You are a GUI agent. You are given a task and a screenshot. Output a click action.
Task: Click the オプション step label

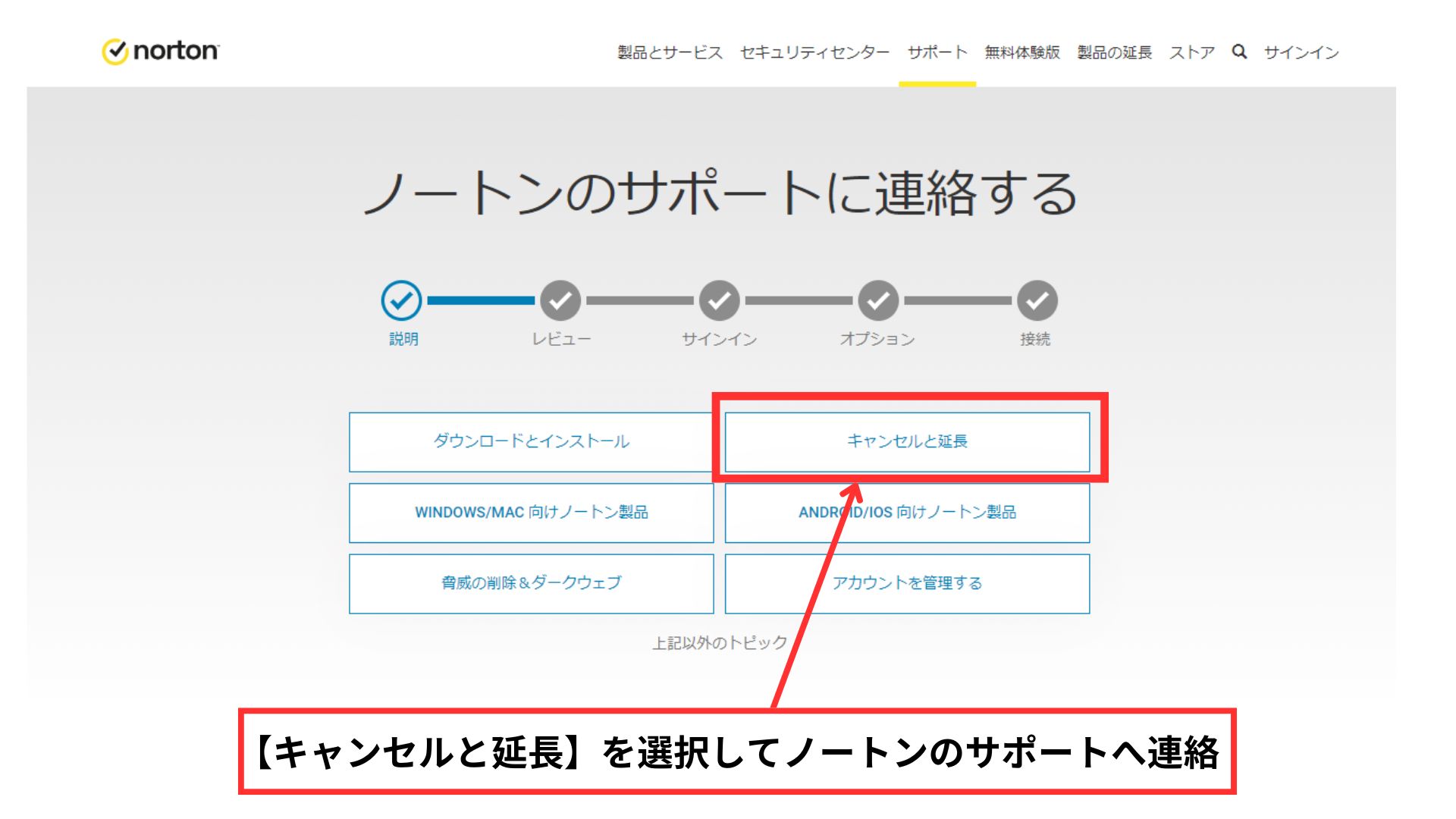[877, 339]
